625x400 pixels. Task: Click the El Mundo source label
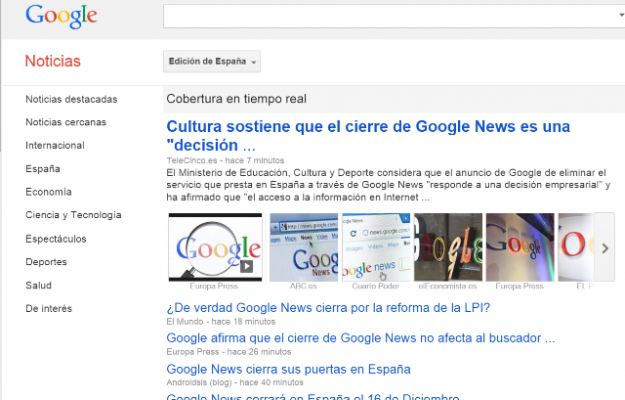point(185,322)
